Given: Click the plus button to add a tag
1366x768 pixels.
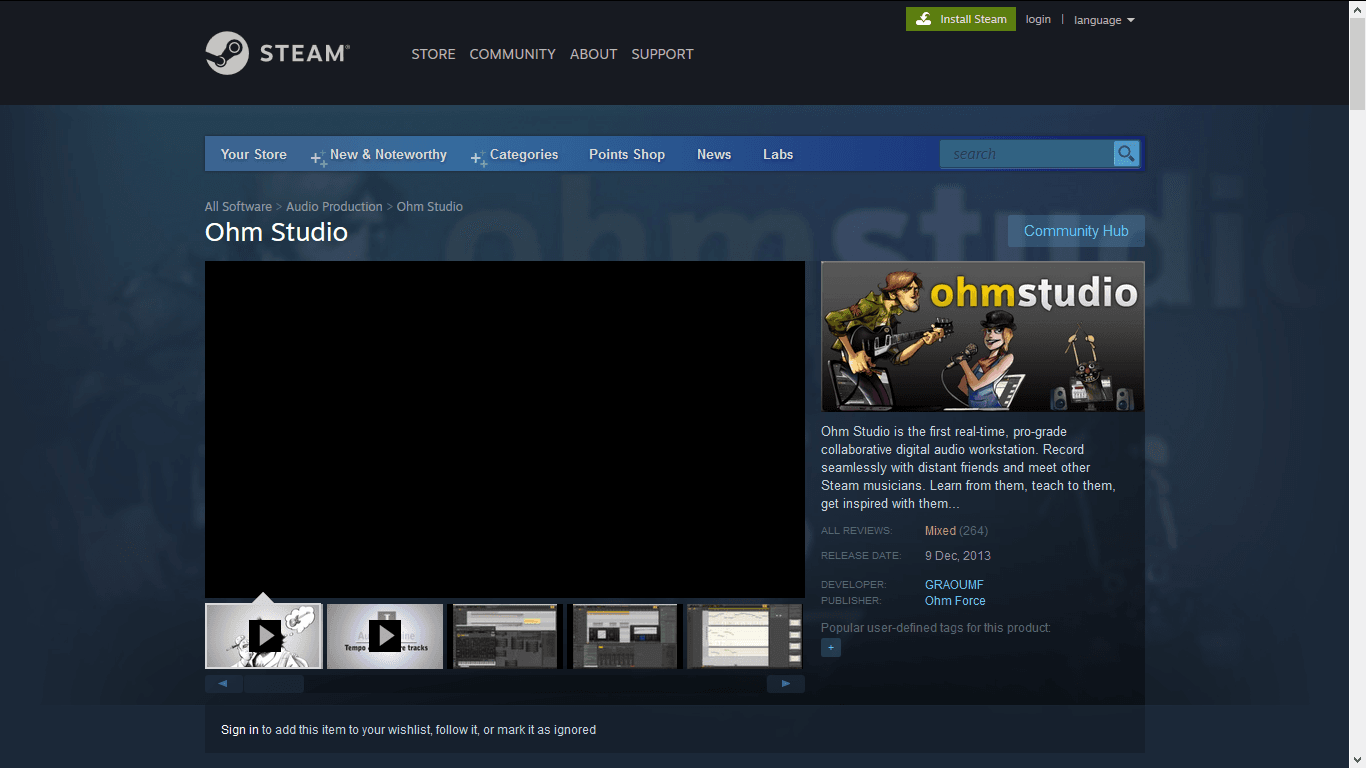Looking at the screenshot, I should (x=831, y=648).
